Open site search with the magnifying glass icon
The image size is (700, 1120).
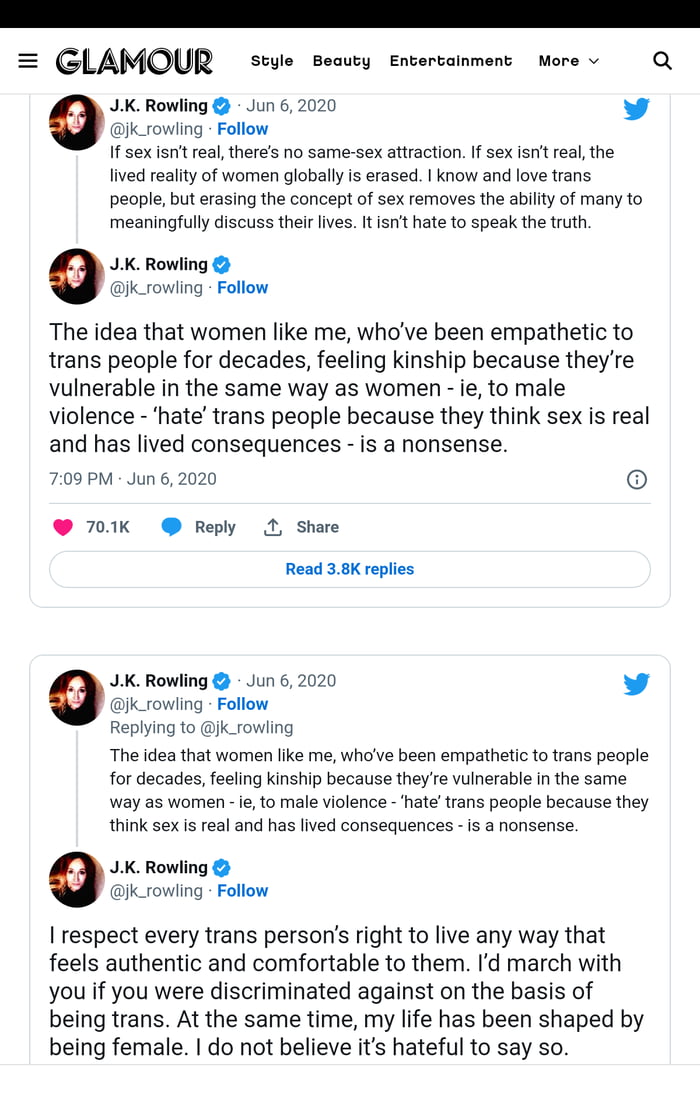pyautogui.click(x=662, y=61)
